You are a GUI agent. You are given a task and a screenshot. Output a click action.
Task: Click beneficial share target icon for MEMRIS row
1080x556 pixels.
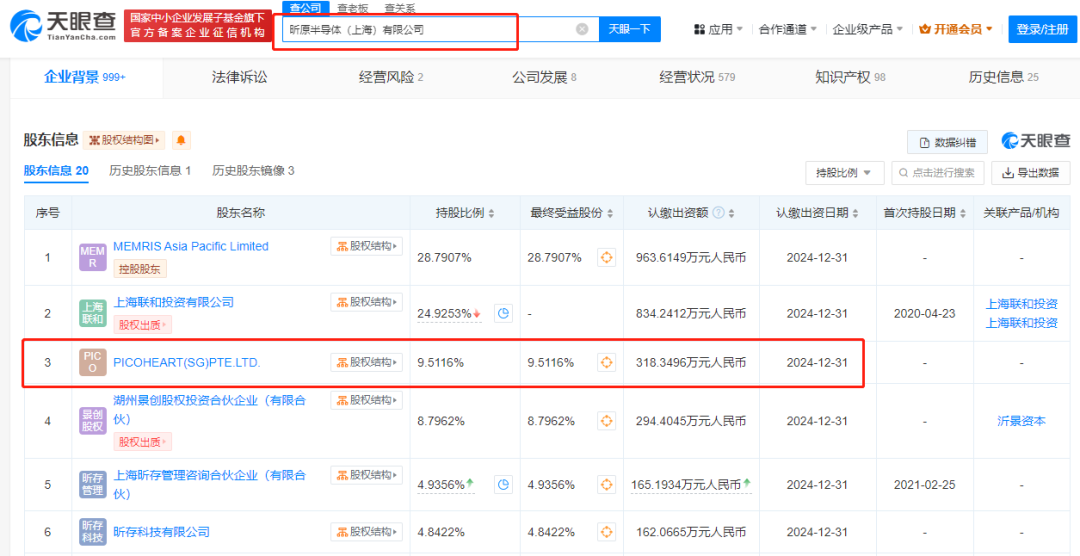coord(606,258)
